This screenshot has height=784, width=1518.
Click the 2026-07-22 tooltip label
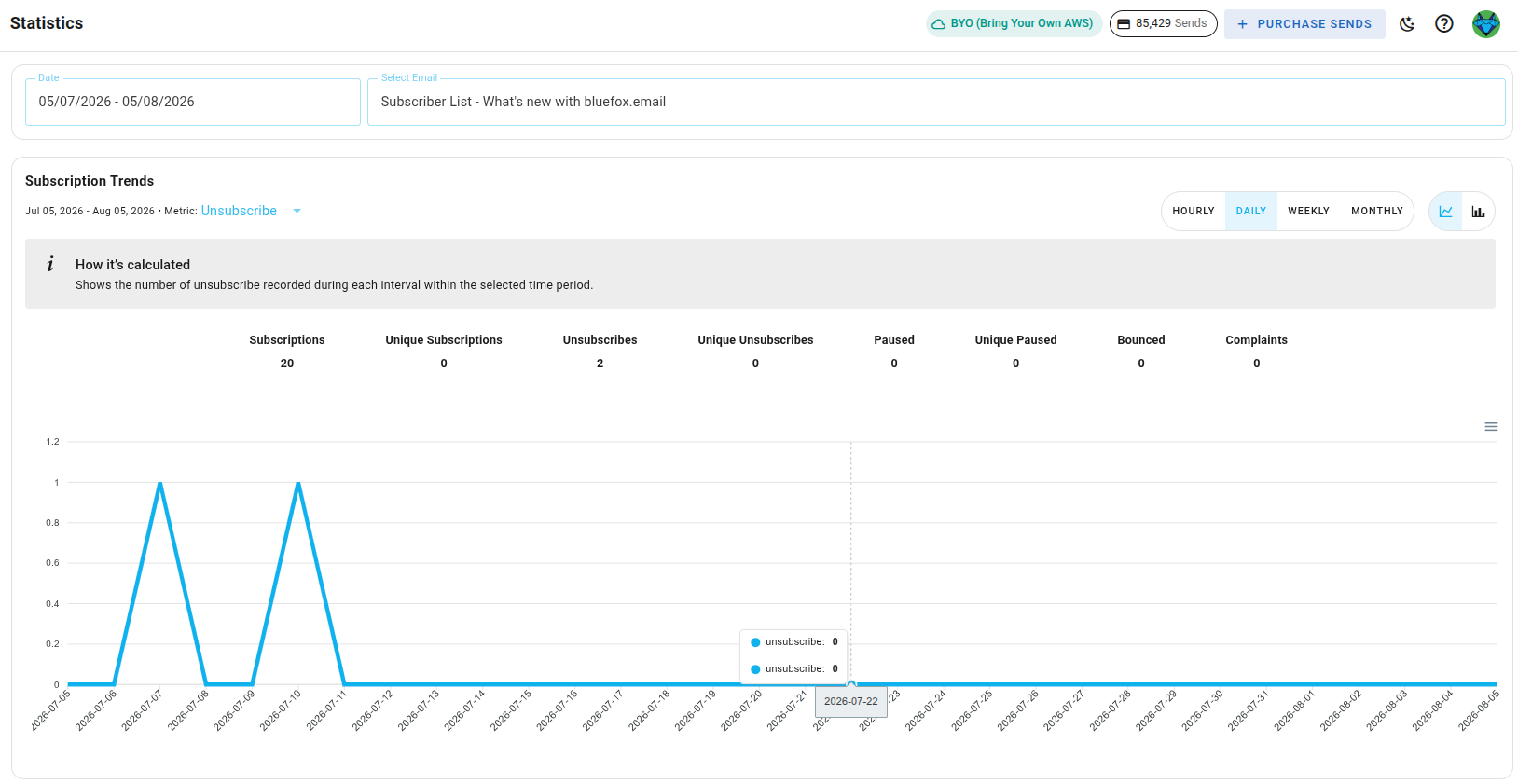[851, 701]
